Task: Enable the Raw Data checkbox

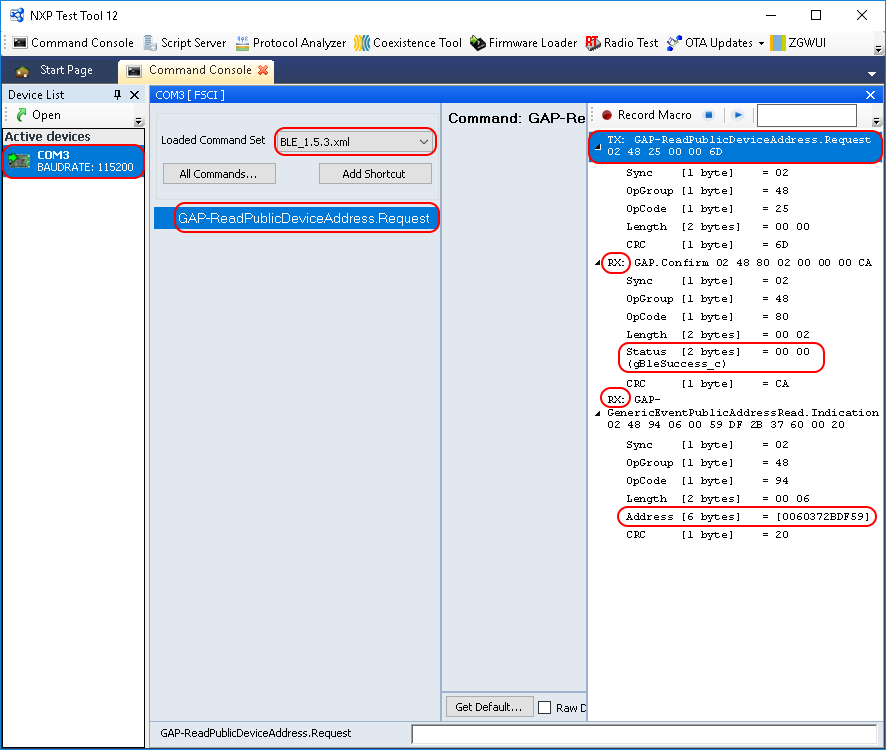Action: [x=544, y=707]
